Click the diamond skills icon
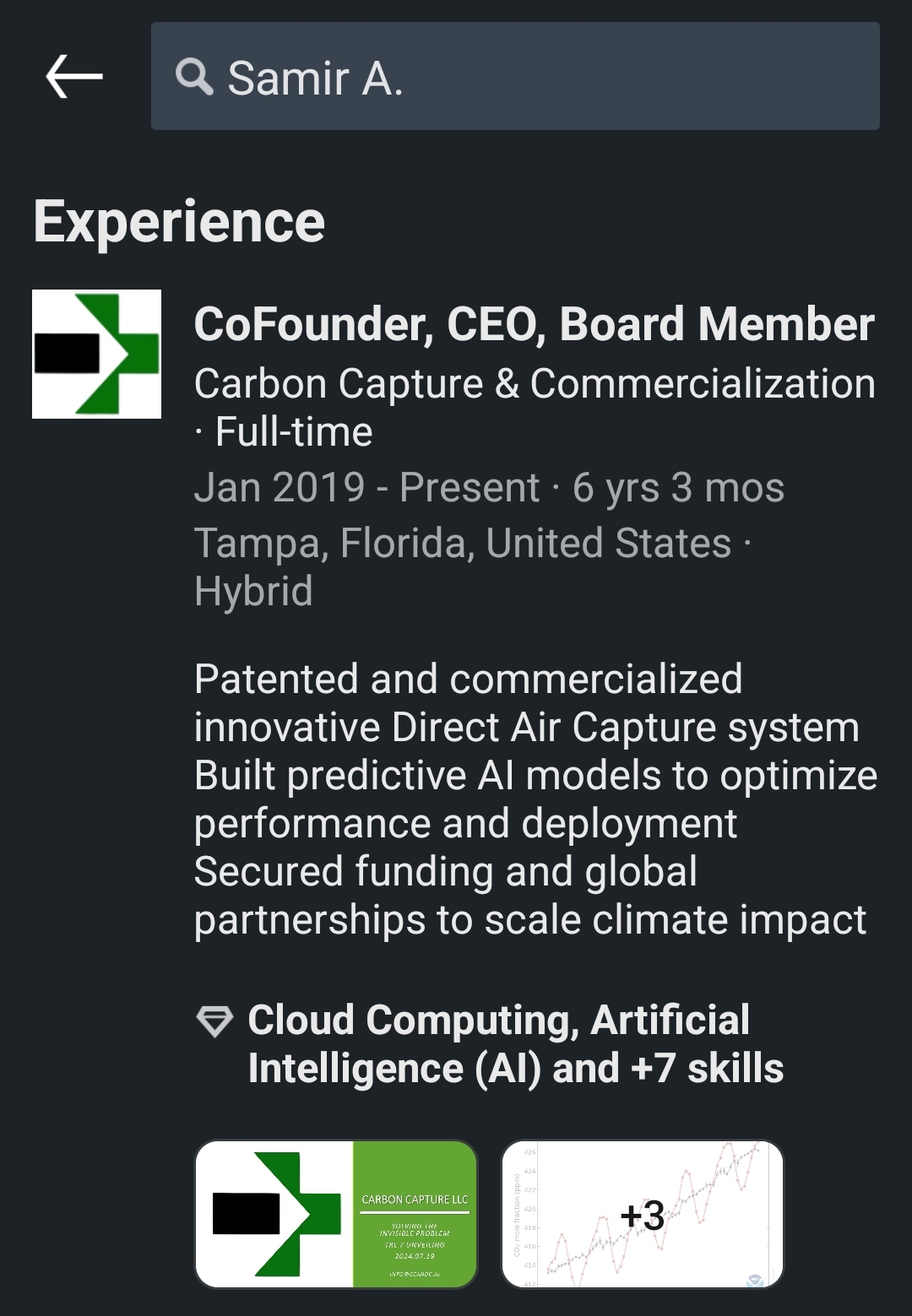The image size is (912, 1316). tap(214, 1021)
